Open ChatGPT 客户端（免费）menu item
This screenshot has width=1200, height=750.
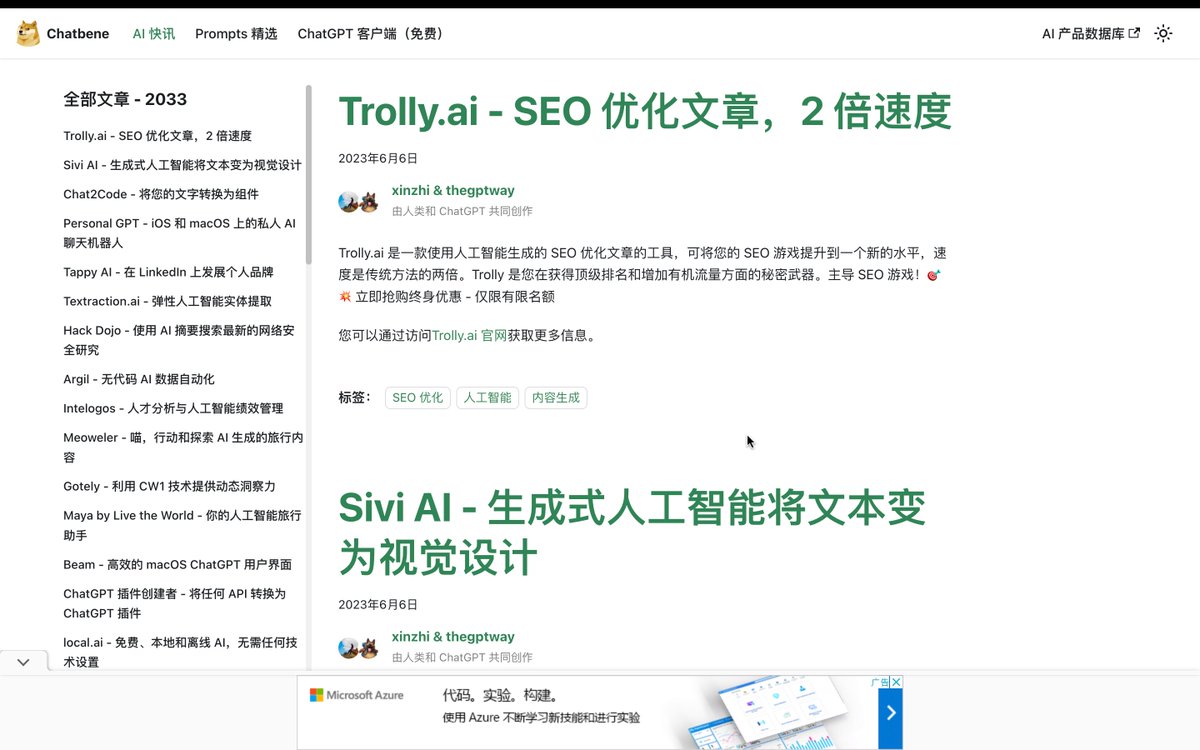(x=372, y=33)
